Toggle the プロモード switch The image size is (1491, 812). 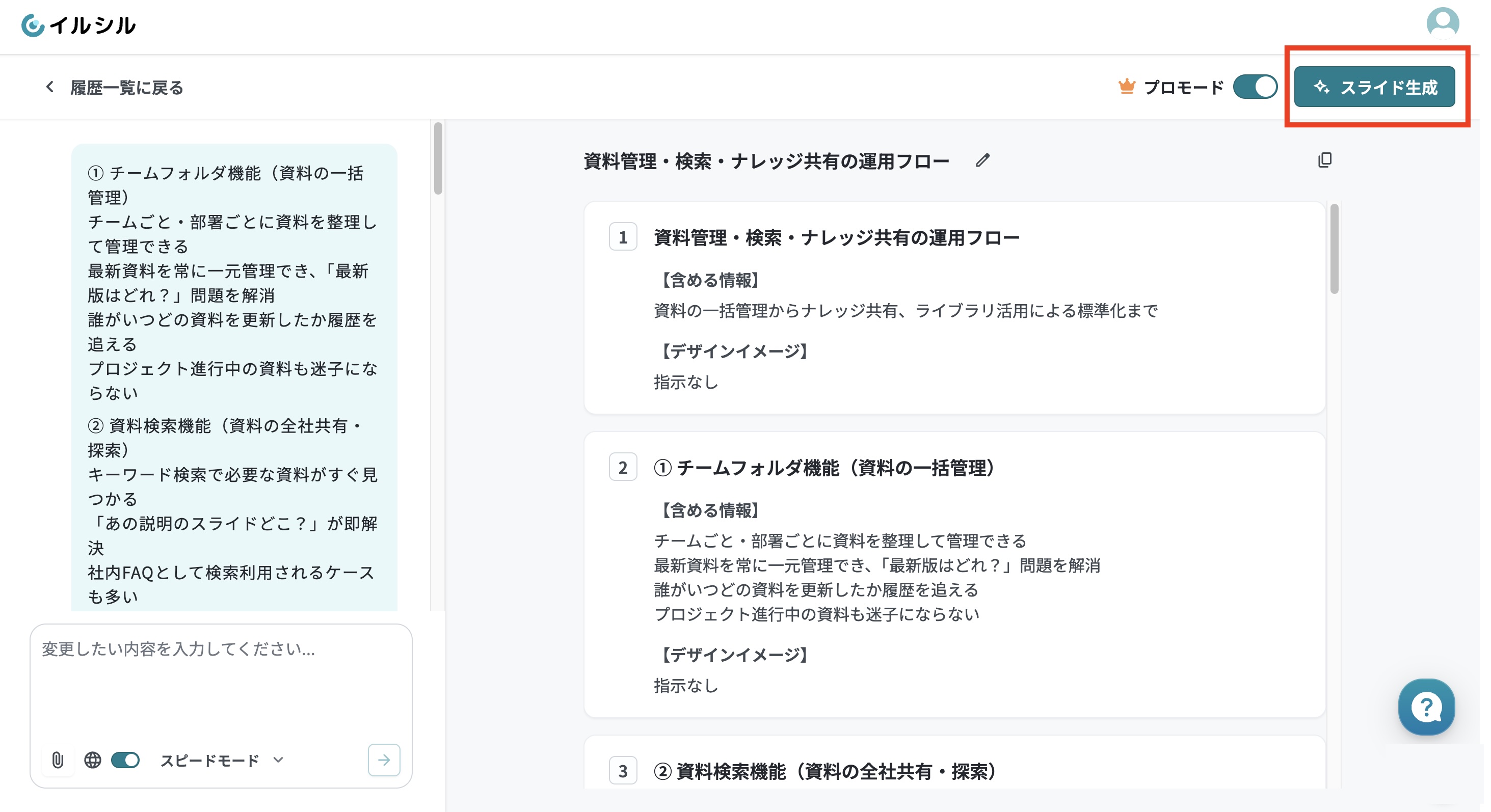pos(1255,87)
